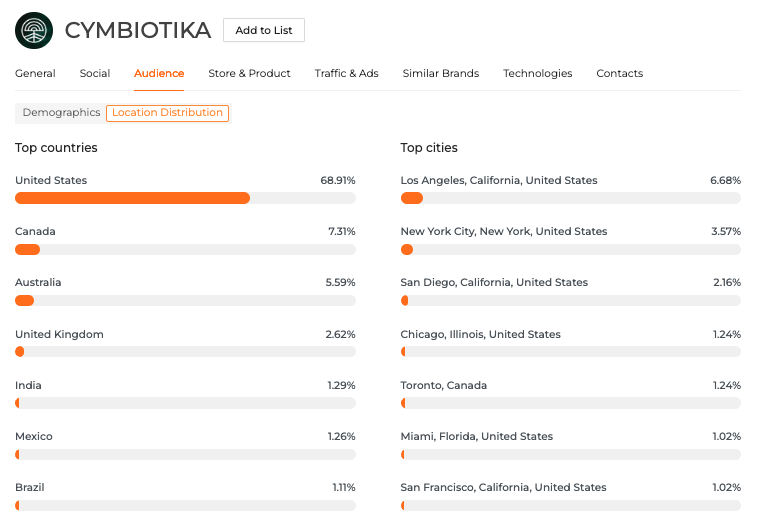Click the New York City bar
This screenshot has width=760, height=524.
point(570,249)
